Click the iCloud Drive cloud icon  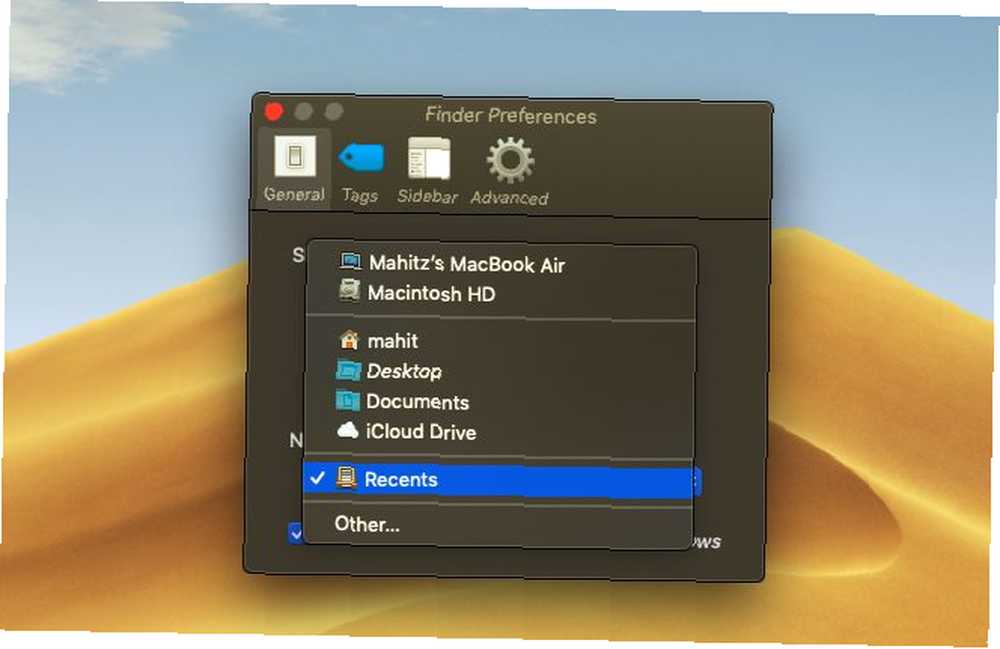click(347, 430)
